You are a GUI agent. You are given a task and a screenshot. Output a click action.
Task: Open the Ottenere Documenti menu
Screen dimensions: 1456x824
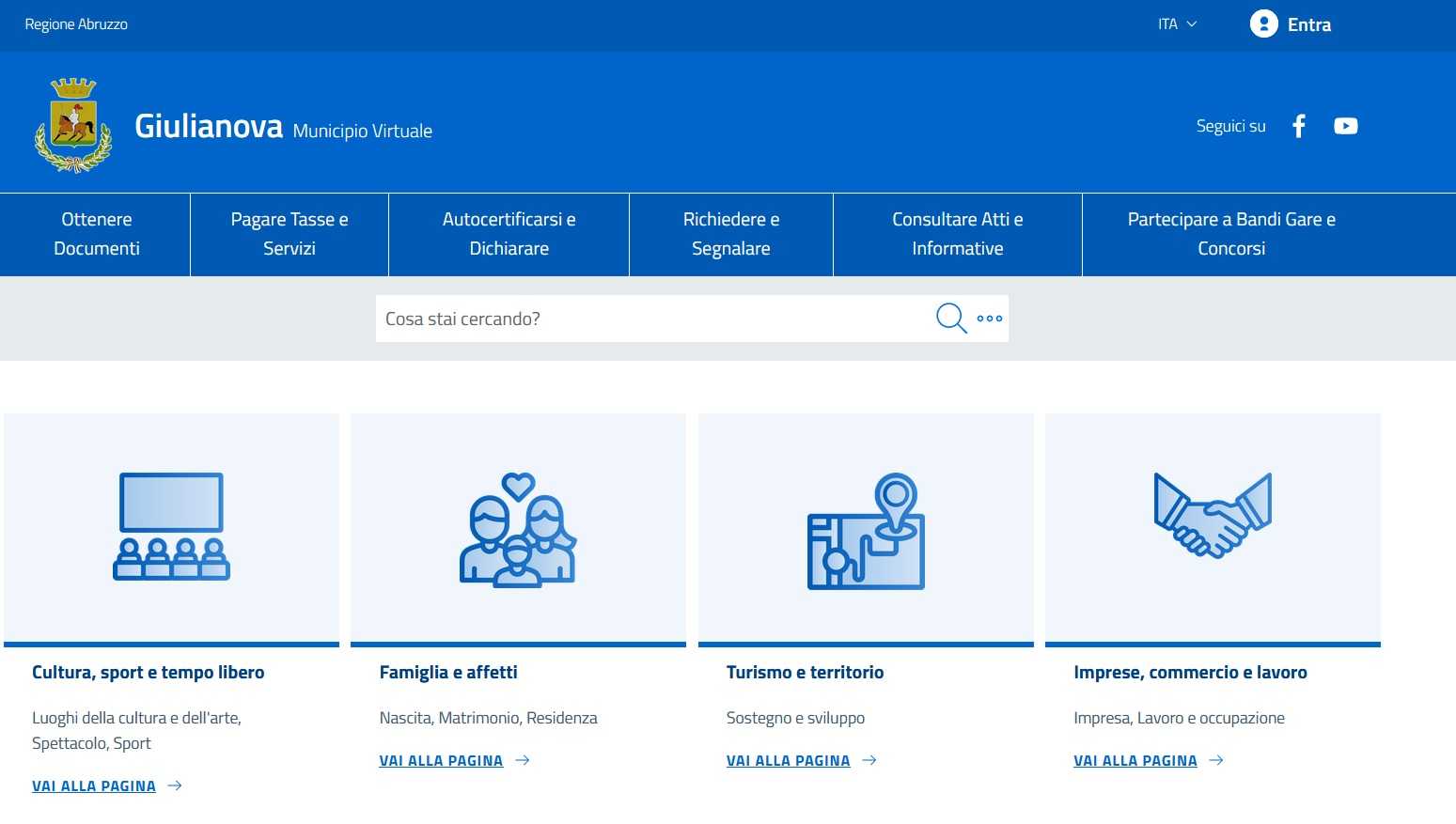(x=96, y=234)
